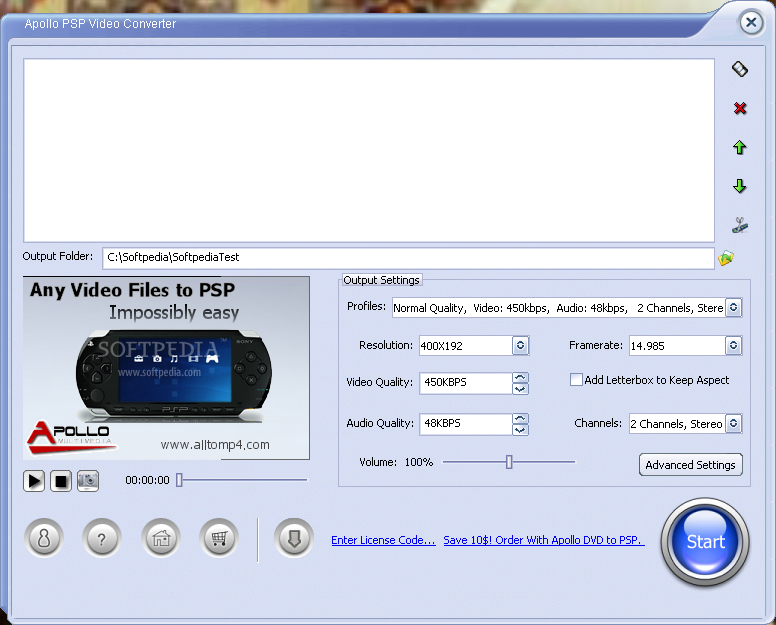The image size is (776, 625).
Task: Open the trim/cut video scissors tool
Action: tap(740, 225)
